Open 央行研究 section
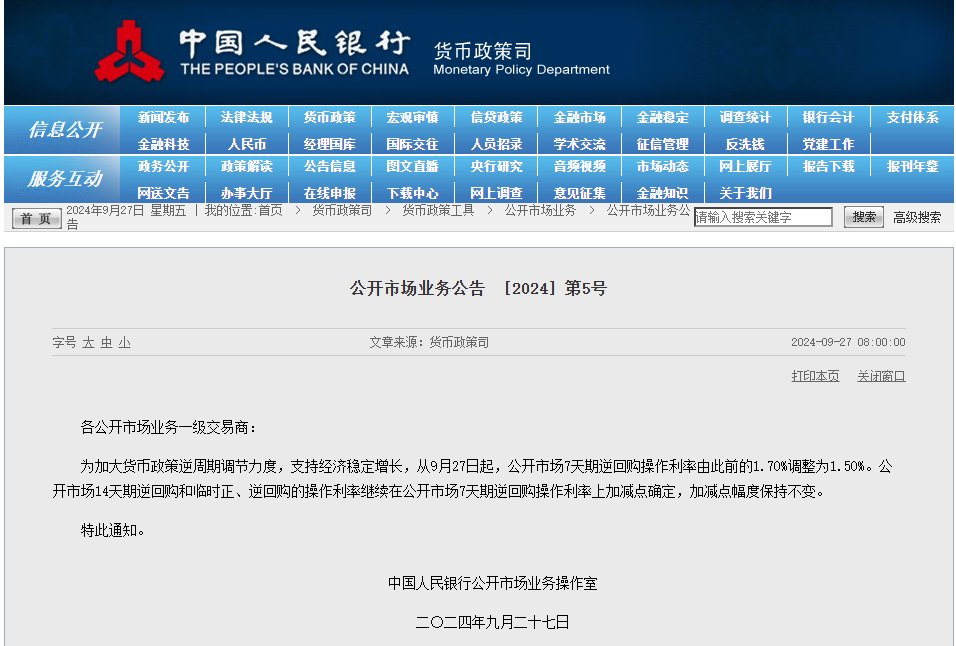 tap(496, 166)
